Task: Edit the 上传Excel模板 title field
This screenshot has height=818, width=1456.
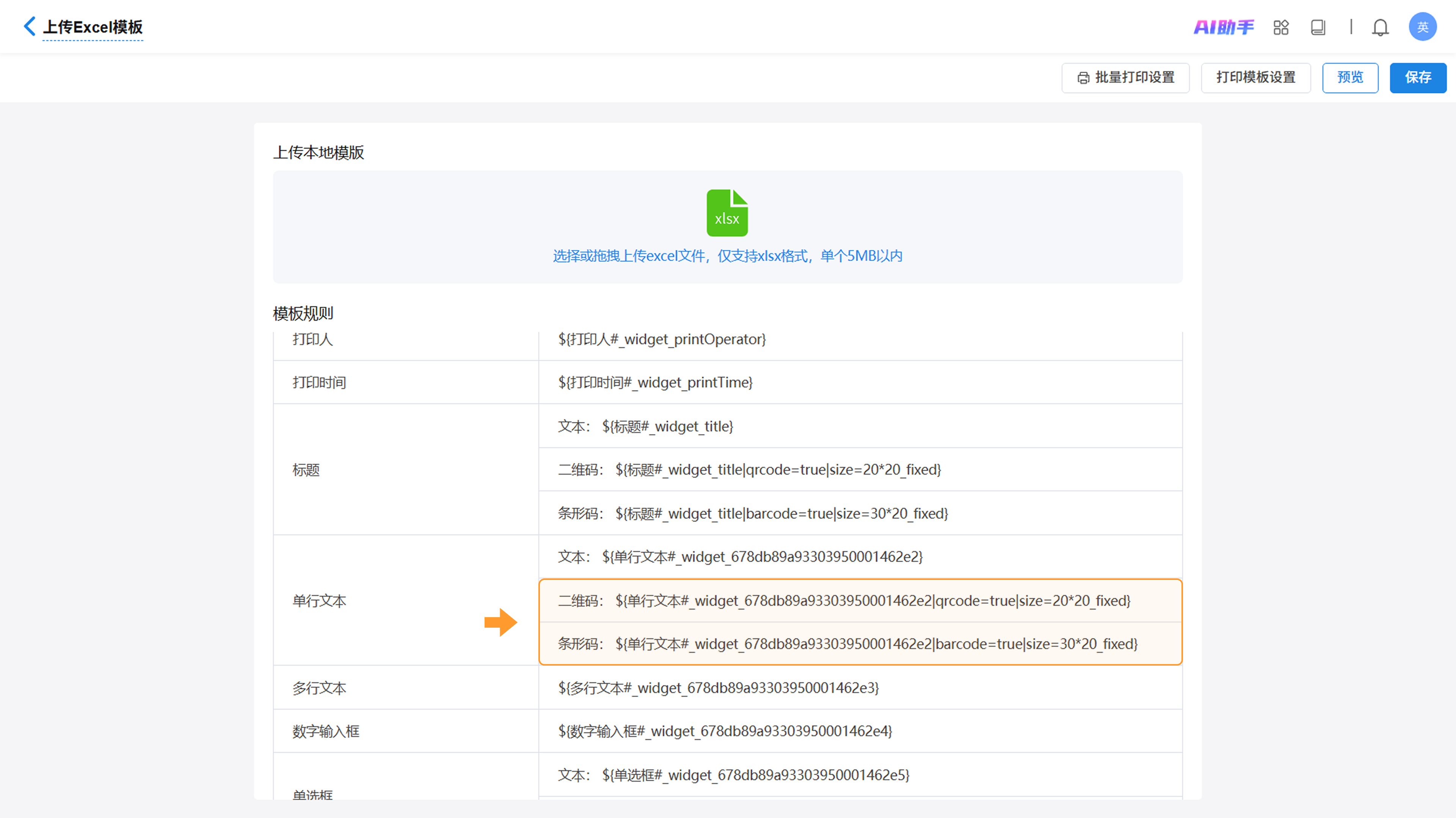Action: click(x=93, y=27)
